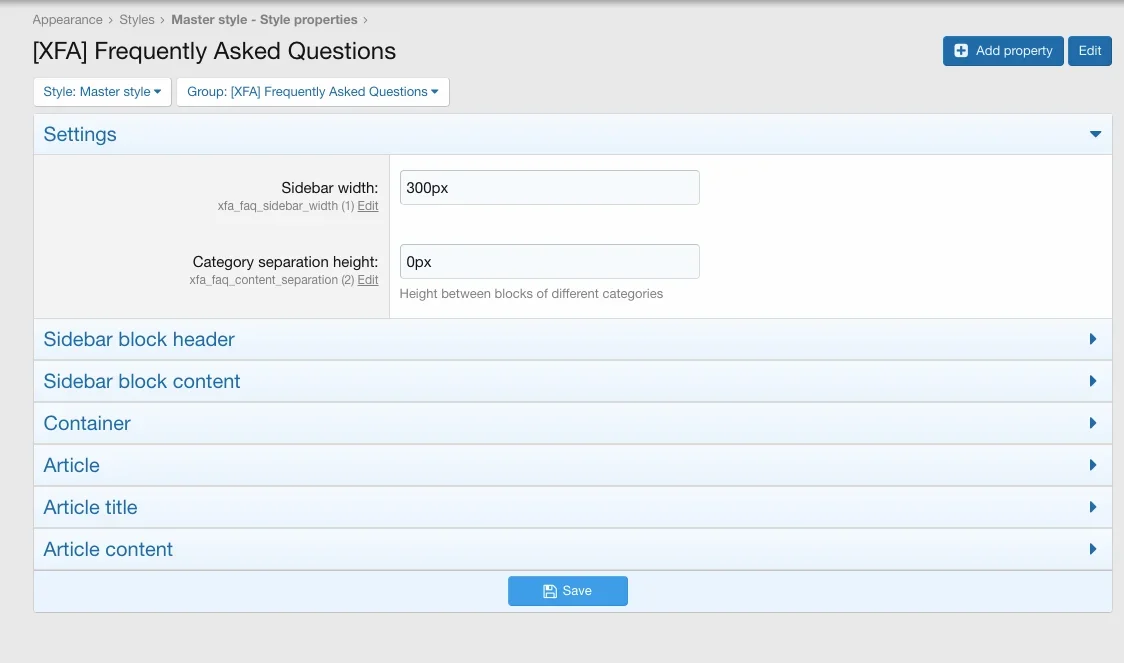Expand the Sidebar block header section
This screenshot has height=663, width=1124.
[139, 340]
